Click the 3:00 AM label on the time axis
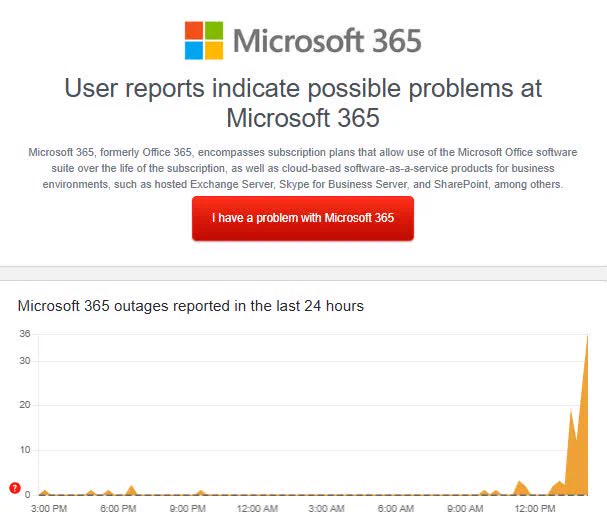Image resolution: width=607 pixels, height=530 pixels. click(326, 508)
